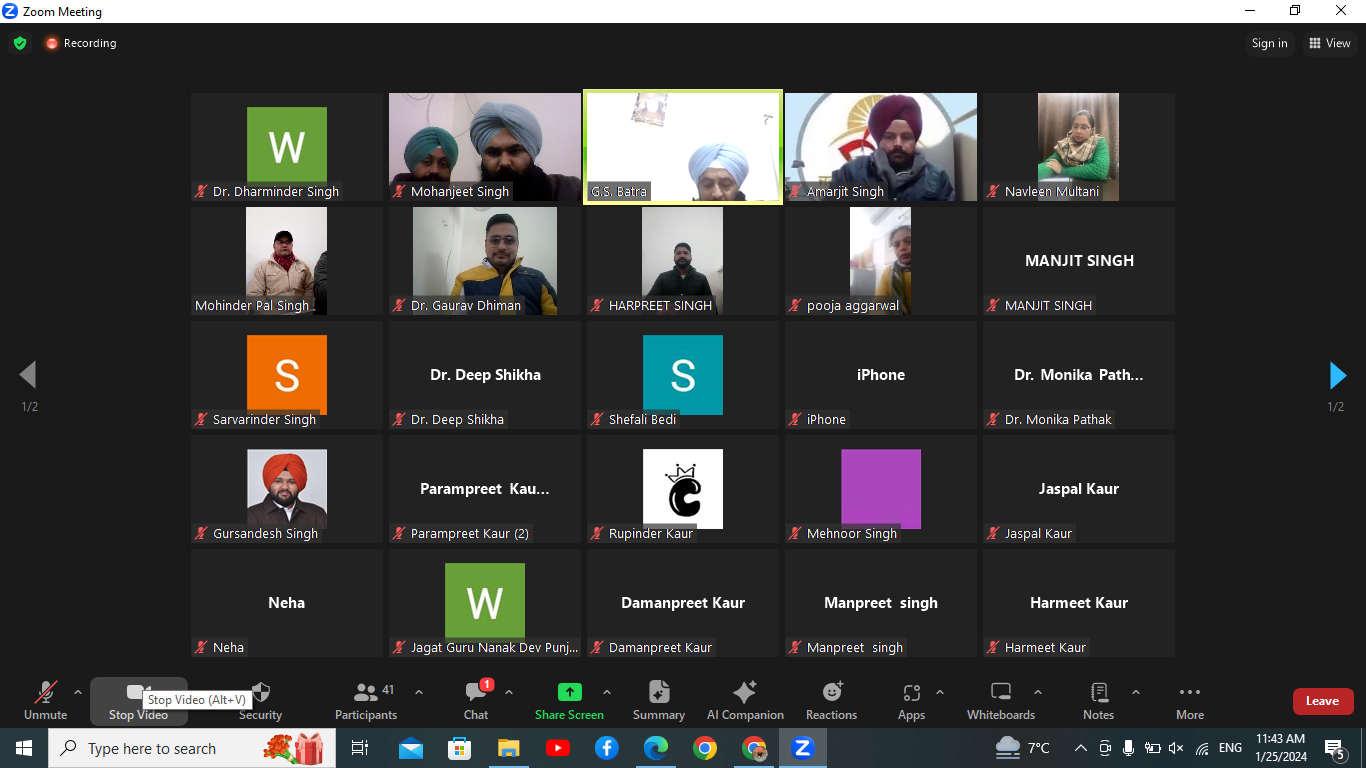
Task: Click Shefali Bedi's teal S avatar
Action: [x=683, y=373]
